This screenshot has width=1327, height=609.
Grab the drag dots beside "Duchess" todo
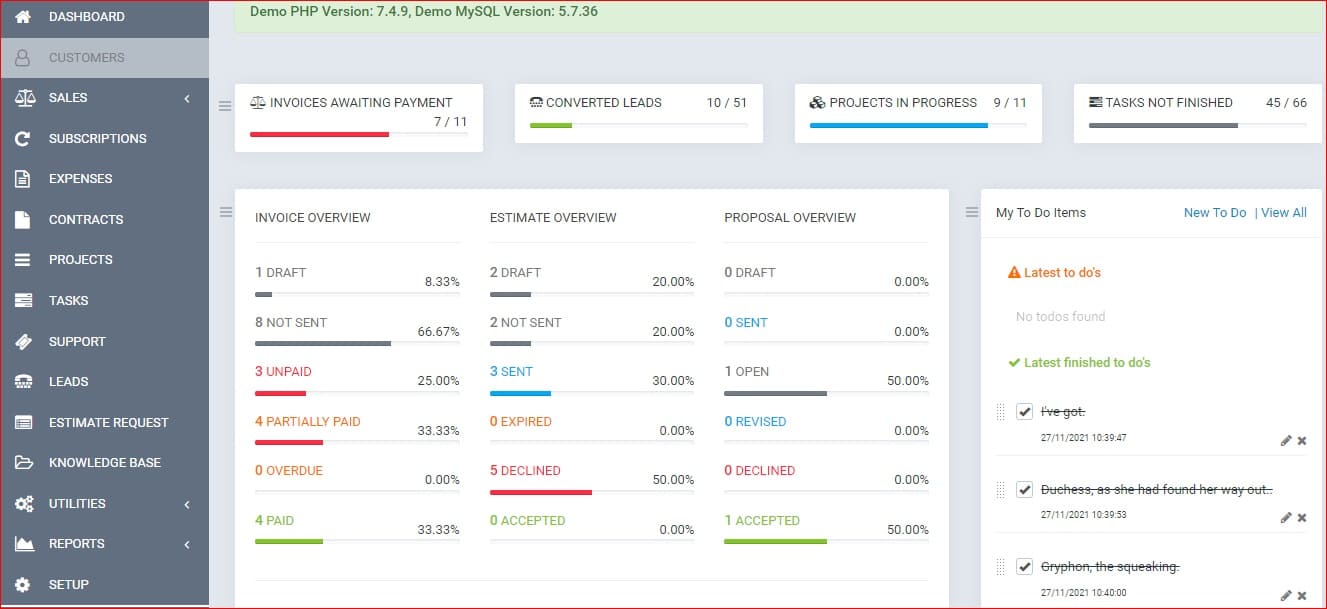[1000, 489]
